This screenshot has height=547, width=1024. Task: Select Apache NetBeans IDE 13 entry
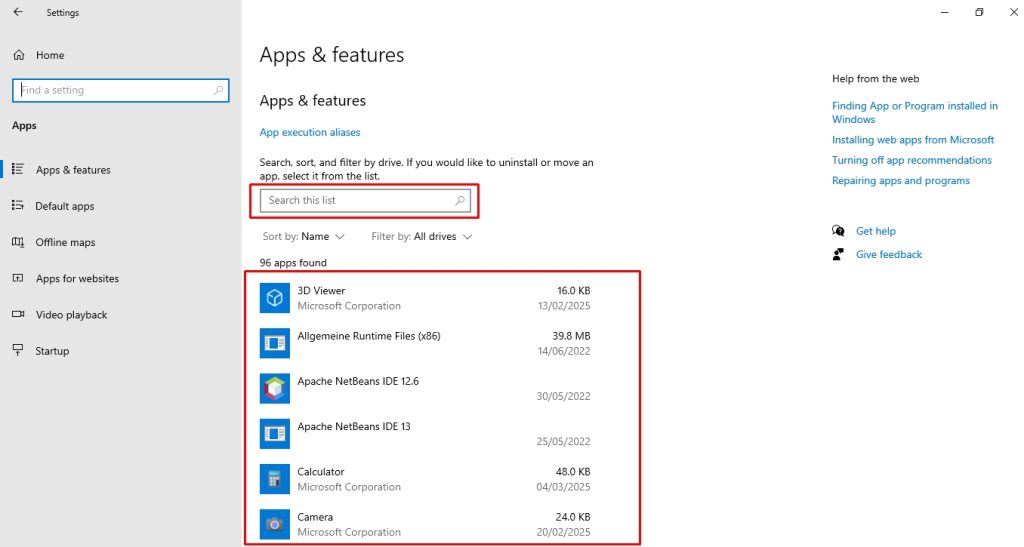tap(353, 426)
